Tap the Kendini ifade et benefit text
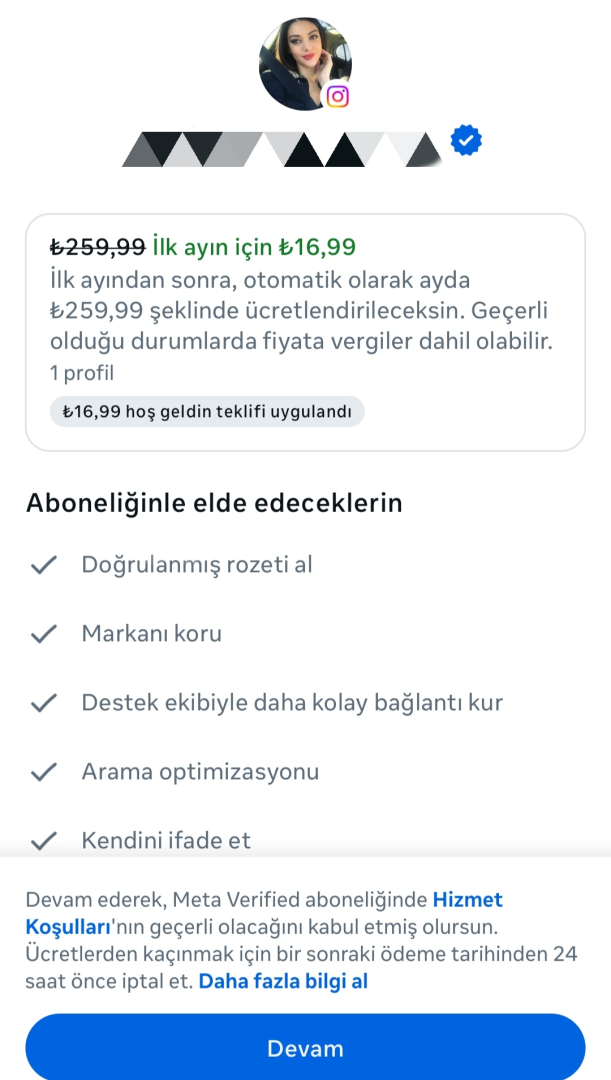This screenshot has height=1080, width=611. tap(166, 841)
